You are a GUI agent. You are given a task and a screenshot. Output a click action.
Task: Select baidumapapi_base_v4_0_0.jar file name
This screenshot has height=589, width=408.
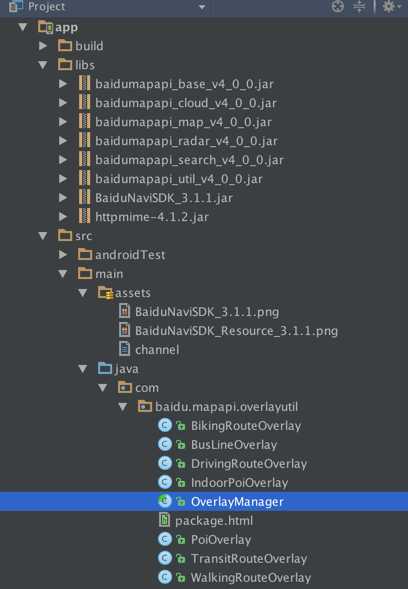(184, 84)
